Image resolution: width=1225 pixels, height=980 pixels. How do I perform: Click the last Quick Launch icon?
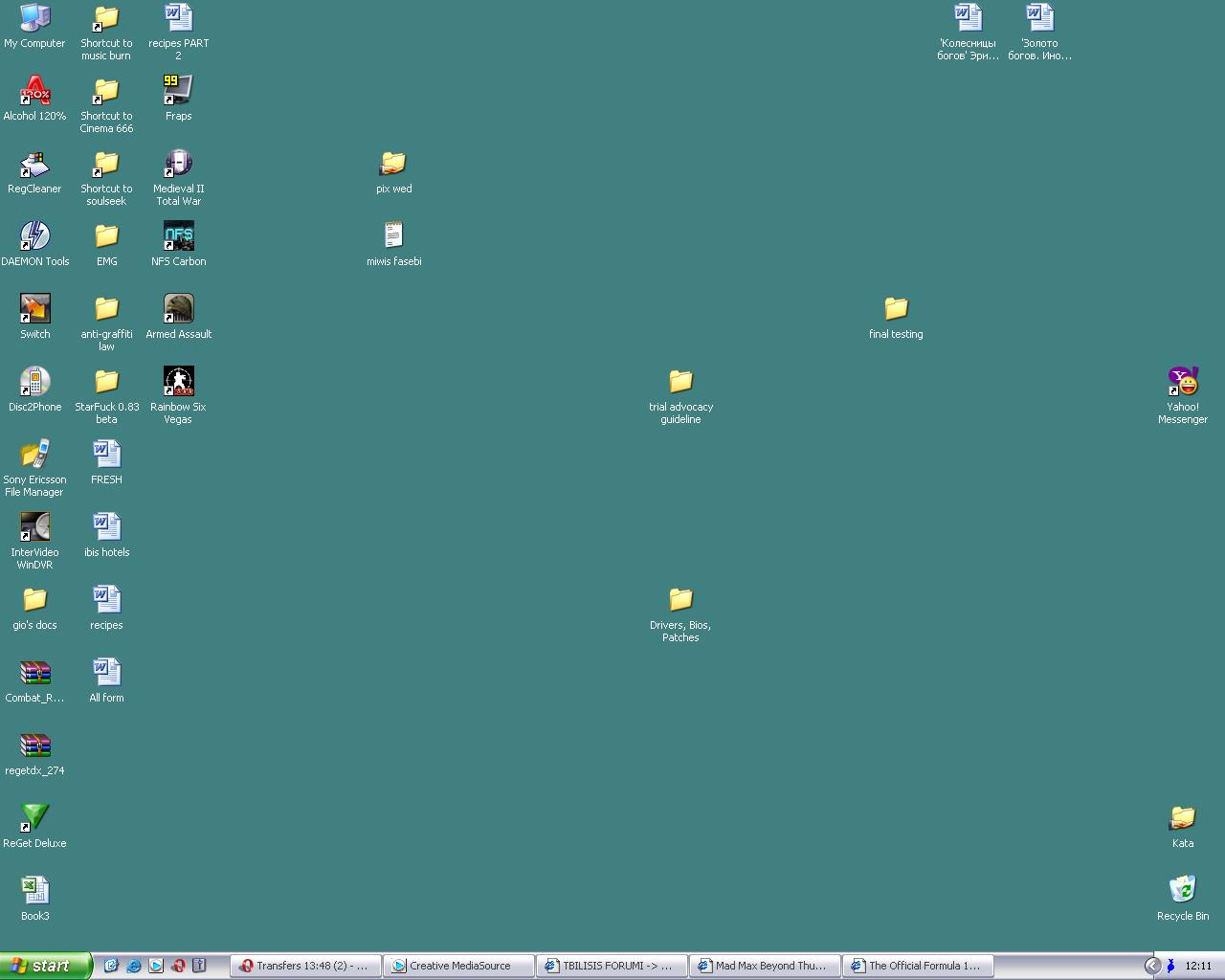pyautogui.click(x=199, y=966)
